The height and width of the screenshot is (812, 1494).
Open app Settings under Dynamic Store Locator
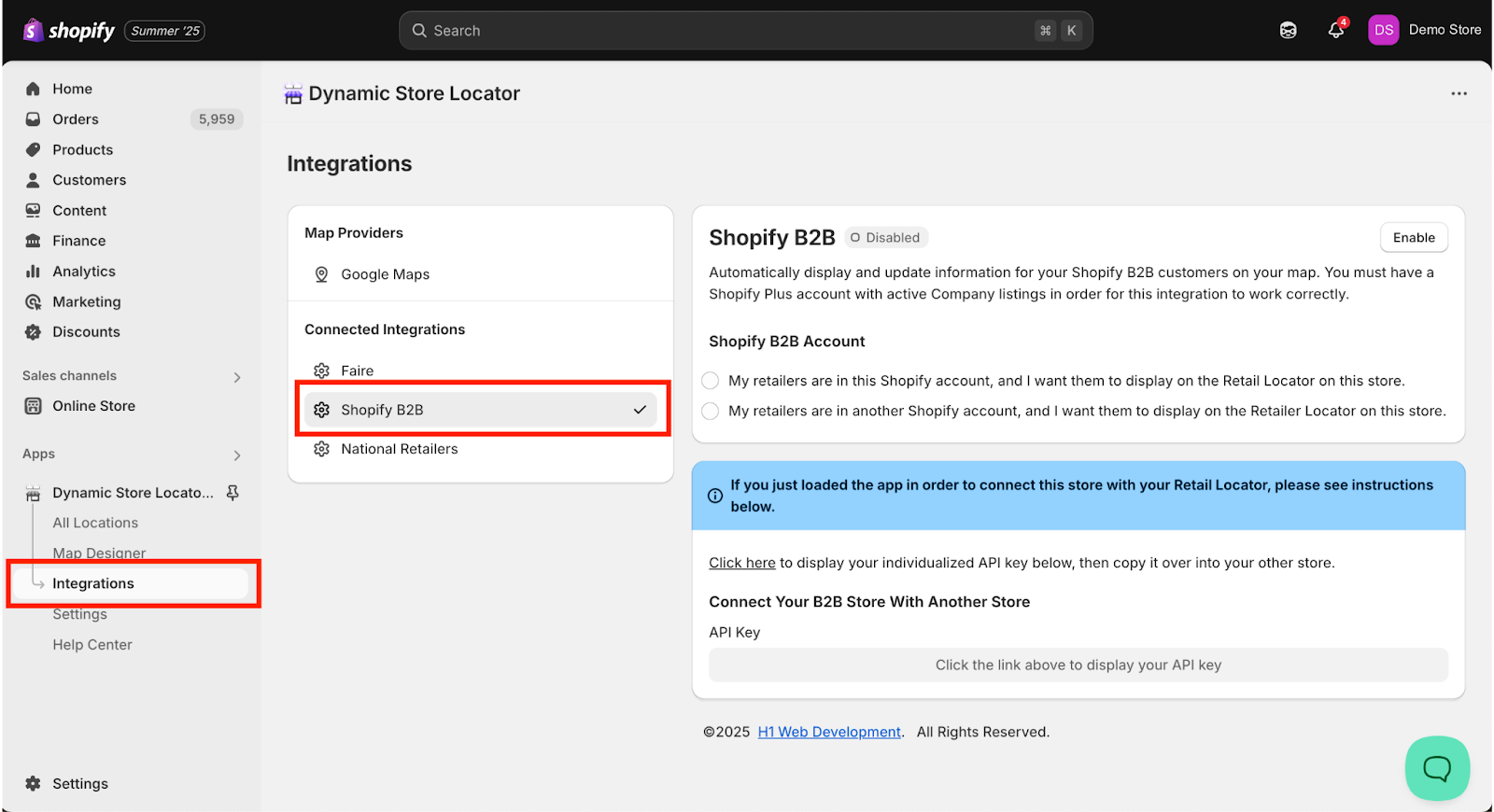point(79,614)
